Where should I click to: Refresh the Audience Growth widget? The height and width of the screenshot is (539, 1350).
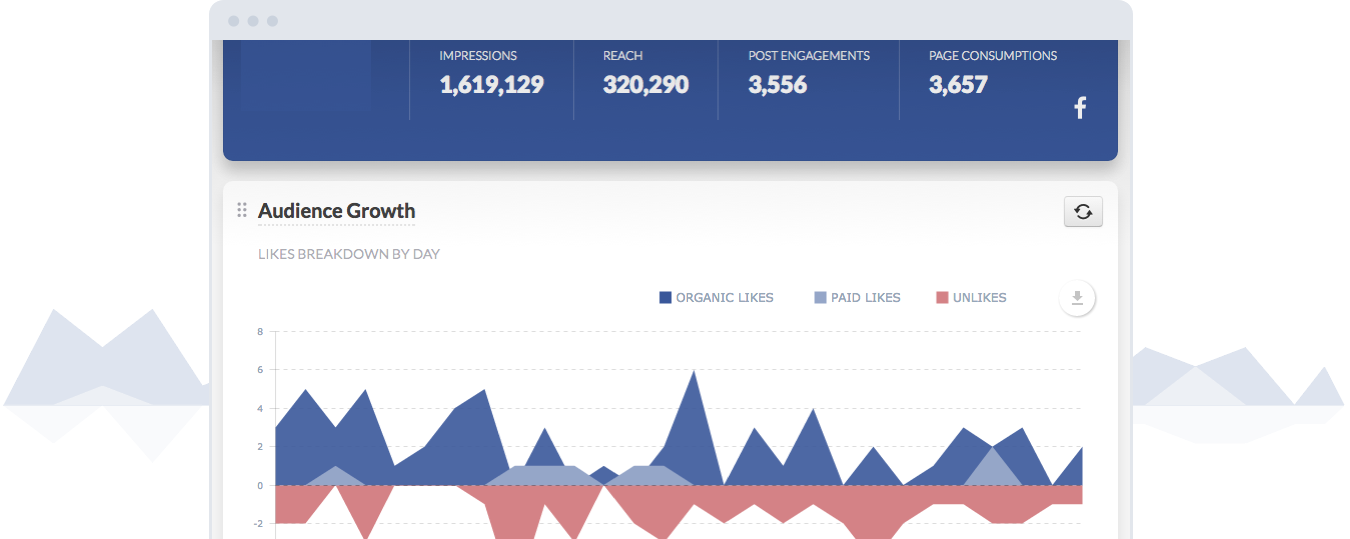(1083, 211)
